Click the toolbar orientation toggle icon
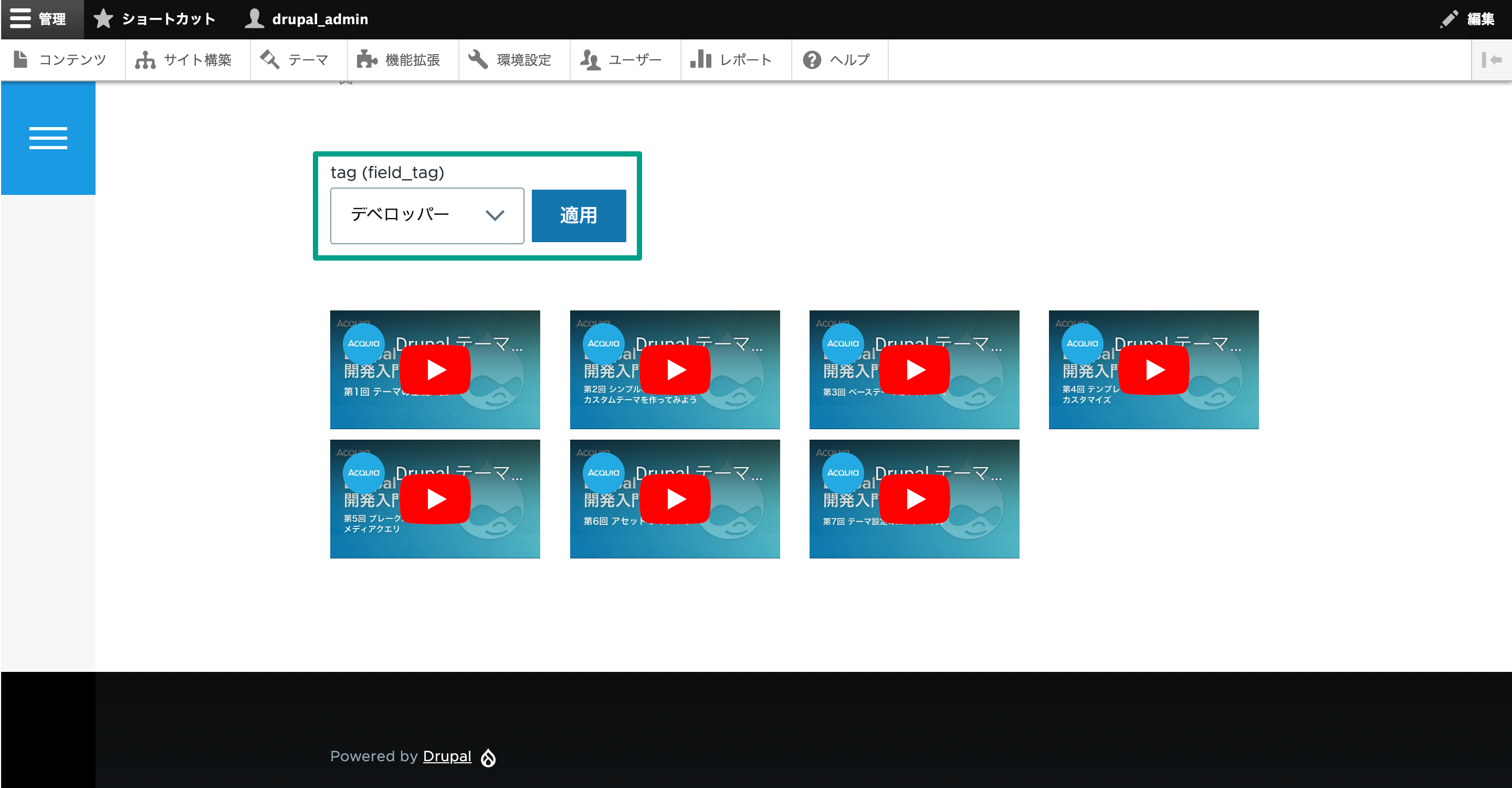The height and width of the screenshot is (788, 1512). click(1491, 60)
